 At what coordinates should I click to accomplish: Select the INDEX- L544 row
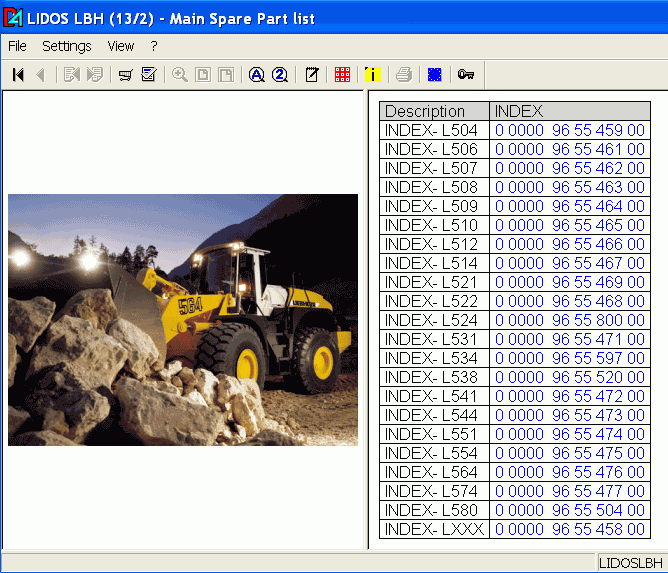515,415
